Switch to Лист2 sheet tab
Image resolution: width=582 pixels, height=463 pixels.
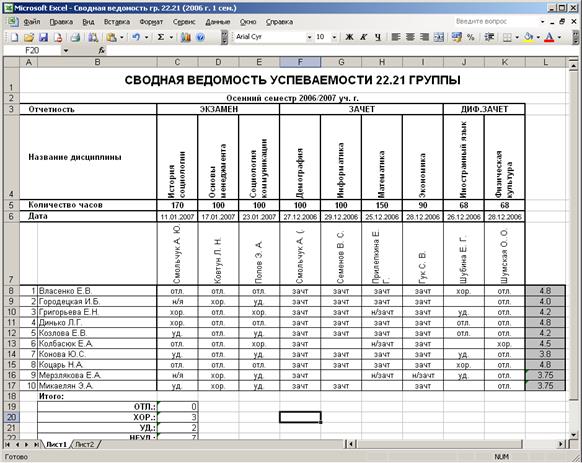coord(85,444)
